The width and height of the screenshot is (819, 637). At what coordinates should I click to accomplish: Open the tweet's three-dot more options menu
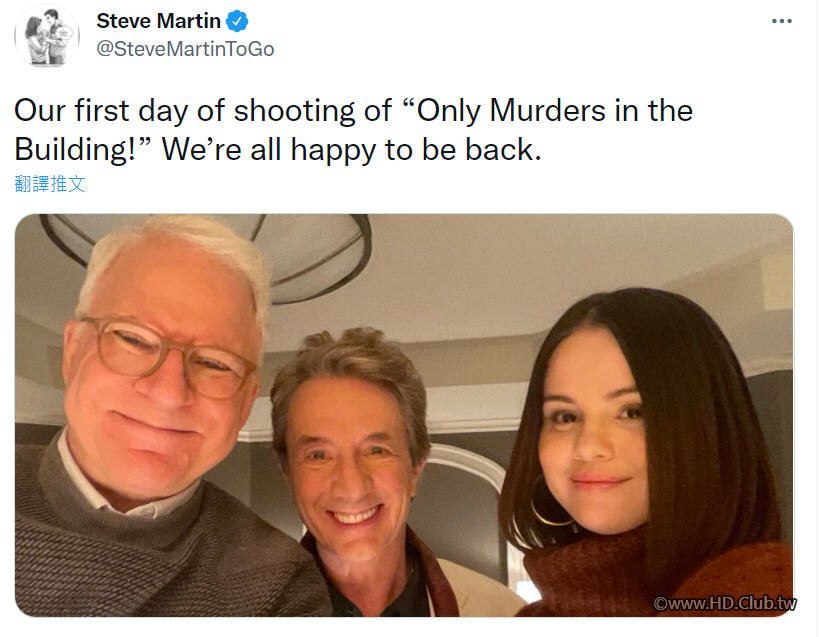pos(783,20)
